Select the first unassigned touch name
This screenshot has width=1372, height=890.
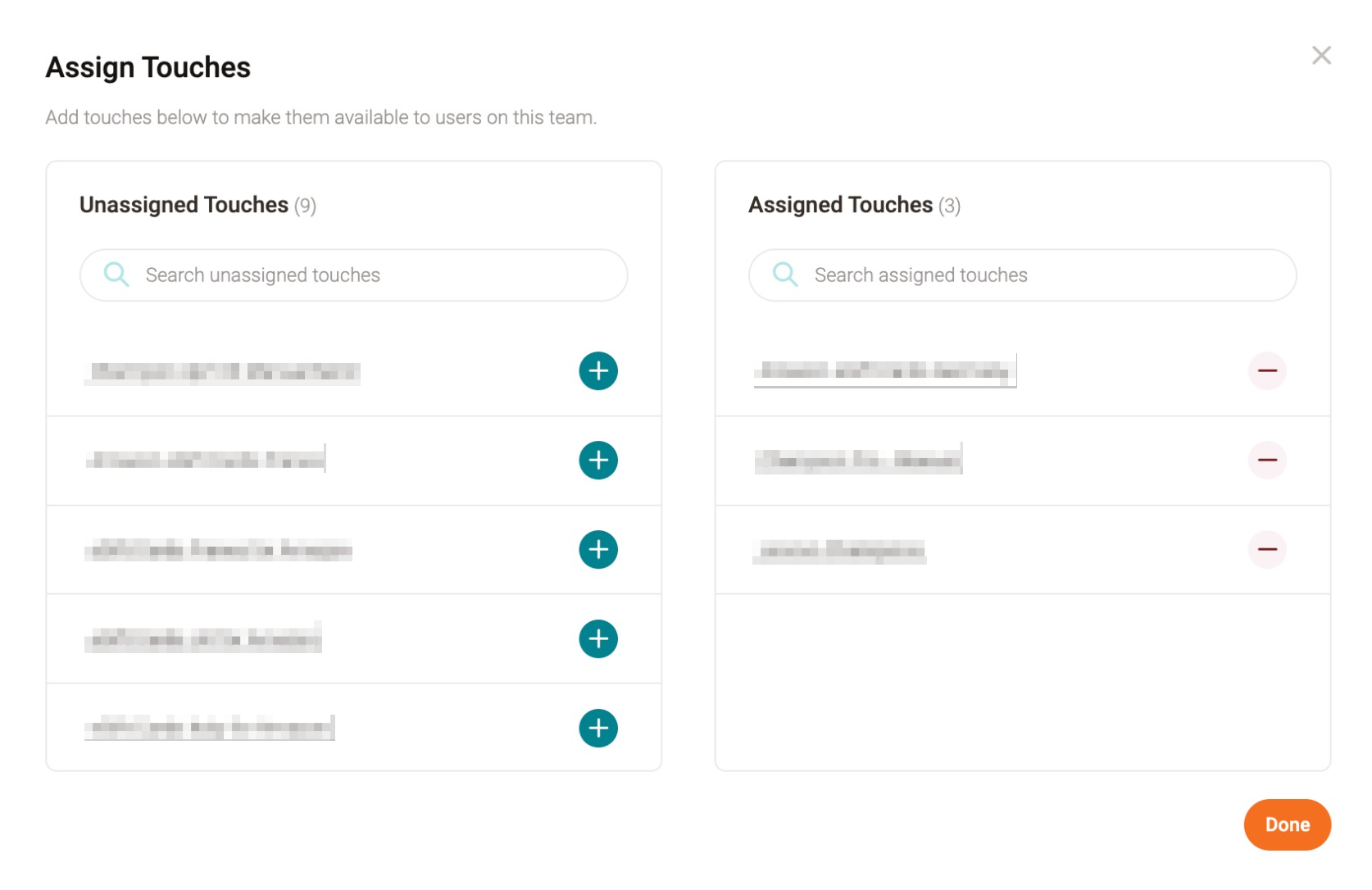tap(222, 372)
